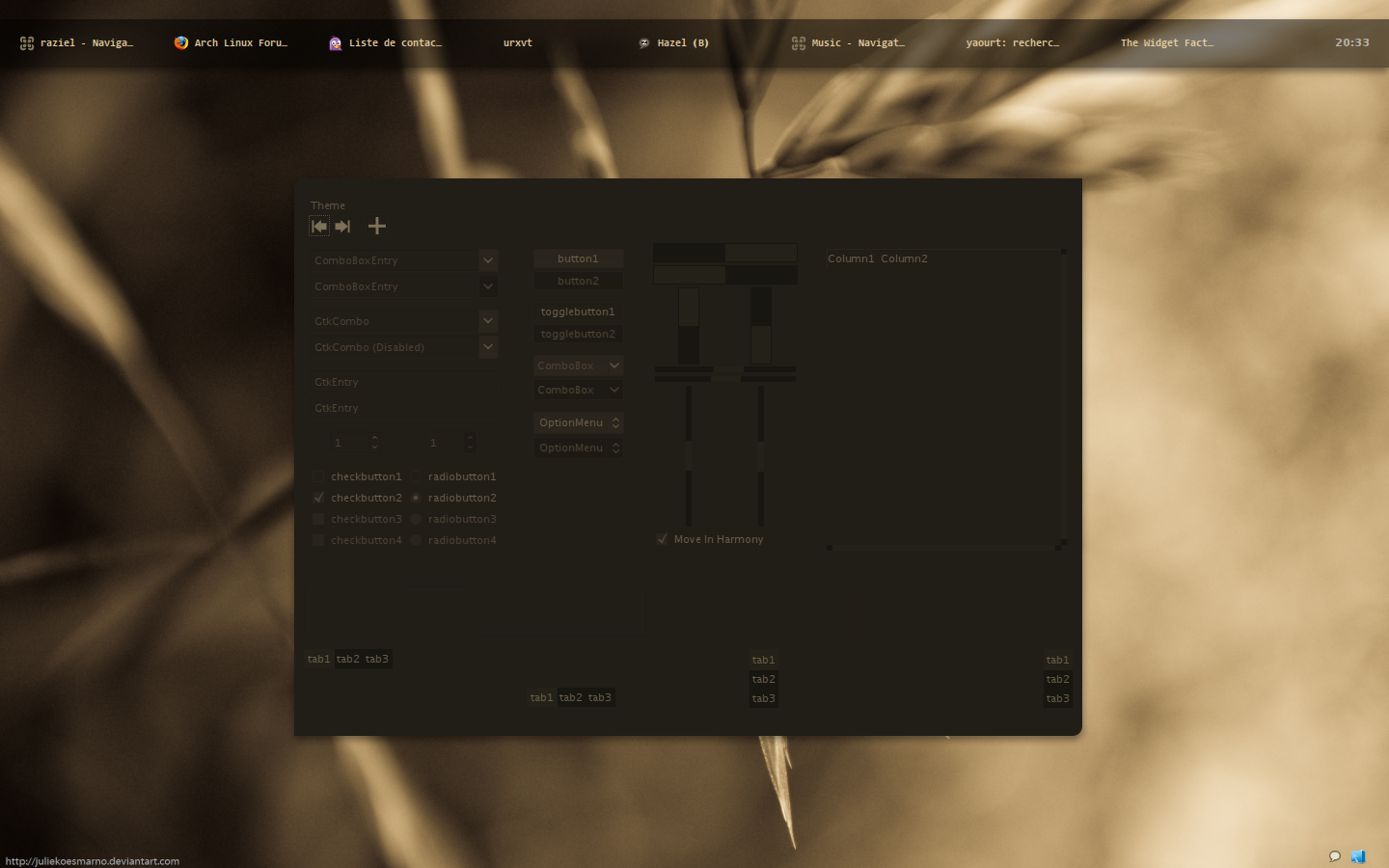The height and width of the screenshot is (868, 1389).
Task: Switch to tab2 in bottom-left notebook
Action: [349, 659]
